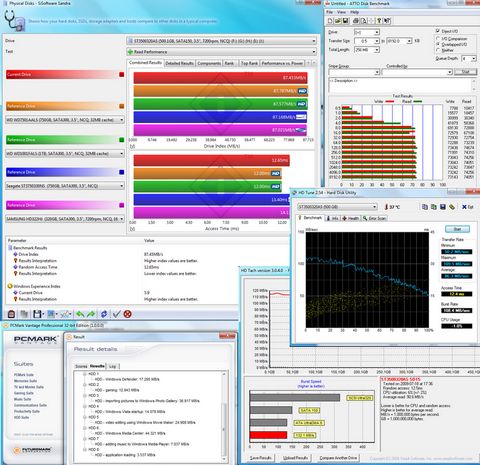Click the blue save icon in HD Tune toolbar
This screenshot has height=465, width=480.
click(x=443, y=207)
